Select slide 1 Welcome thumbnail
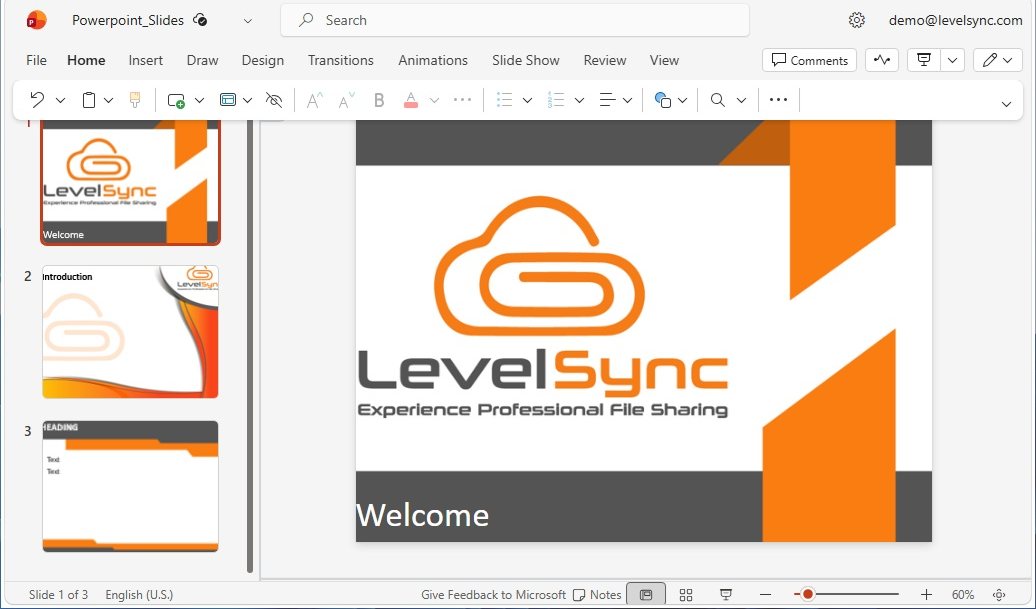1036x609 pixels. pyautogui.click(x=130, y=182)
